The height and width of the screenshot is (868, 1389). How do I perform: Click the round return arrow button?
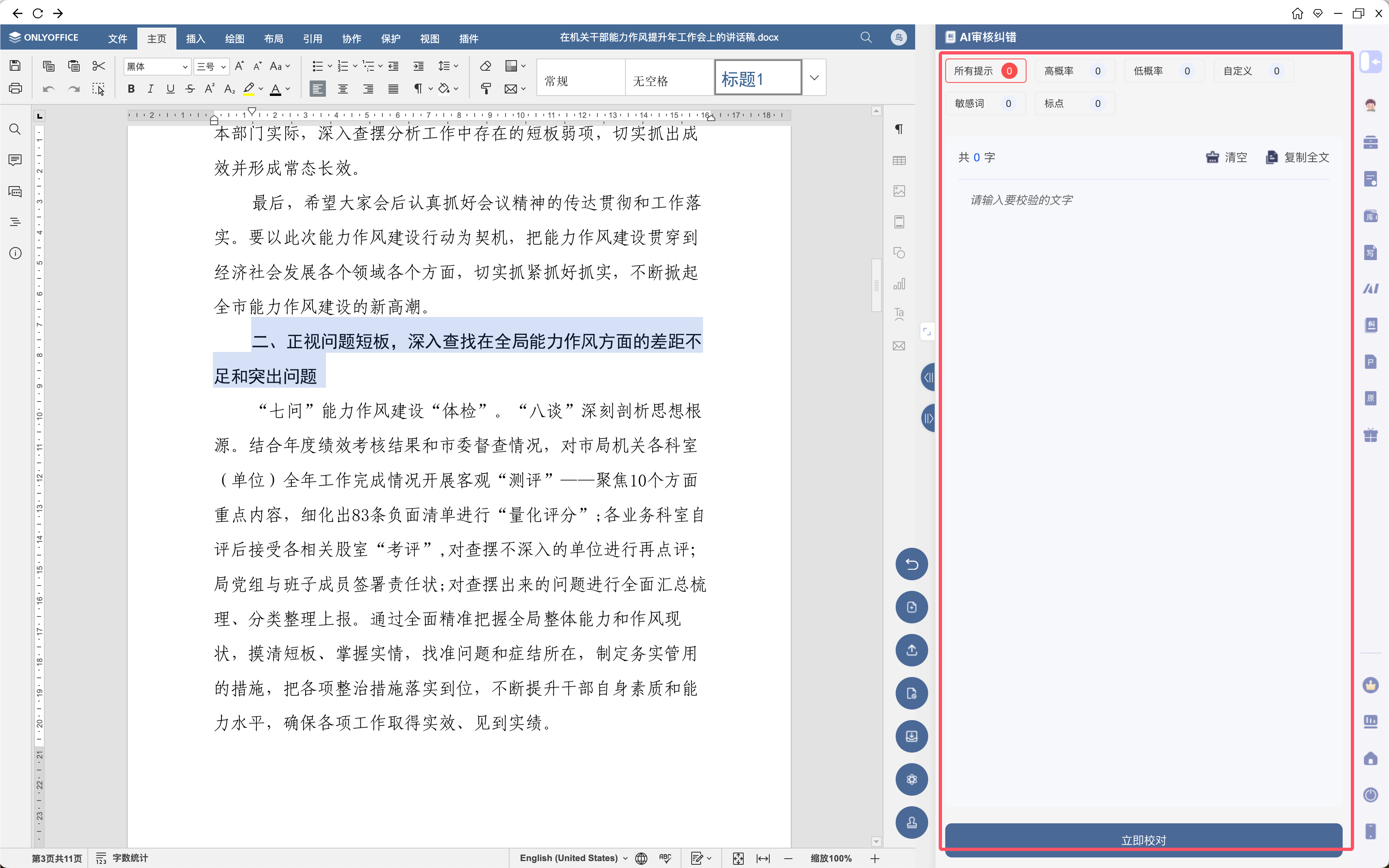point(912,564)
